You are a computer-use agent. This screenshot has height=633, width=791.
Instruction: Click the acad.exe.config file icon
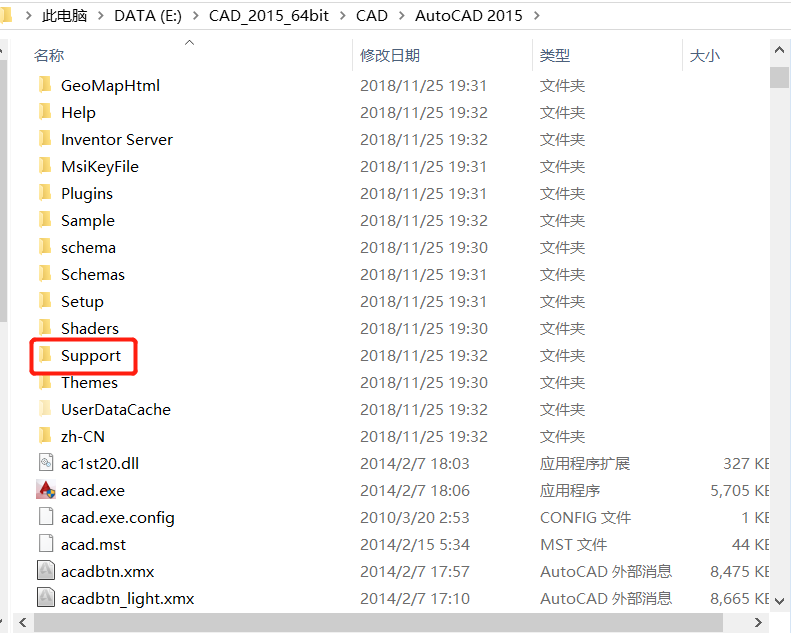click(x=46, y=517)
